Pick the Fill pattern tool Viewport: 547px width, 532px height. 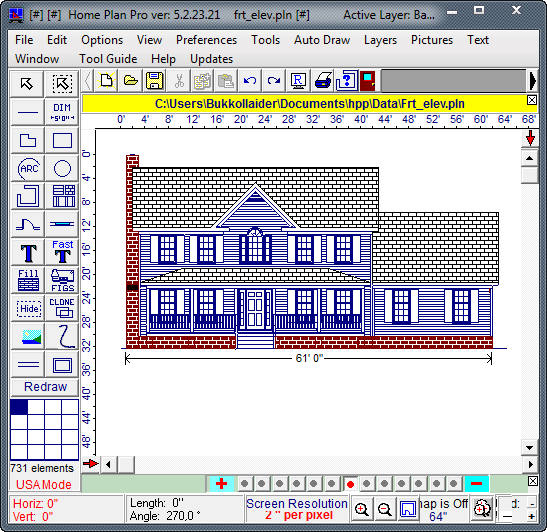coord(28,280)
